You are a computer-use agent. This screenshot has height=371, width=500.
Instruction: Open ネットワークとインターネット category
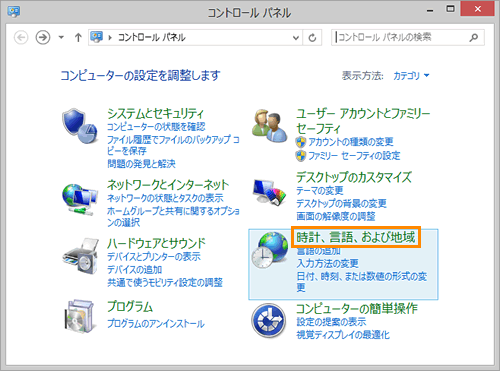168,185
